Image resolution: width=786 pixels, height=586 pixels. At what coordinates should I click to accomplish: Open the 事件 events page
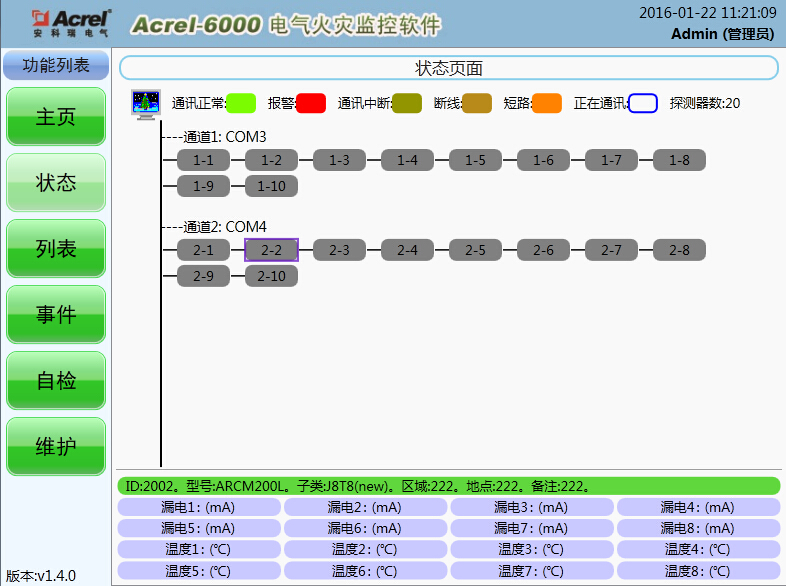coord(56,315)
